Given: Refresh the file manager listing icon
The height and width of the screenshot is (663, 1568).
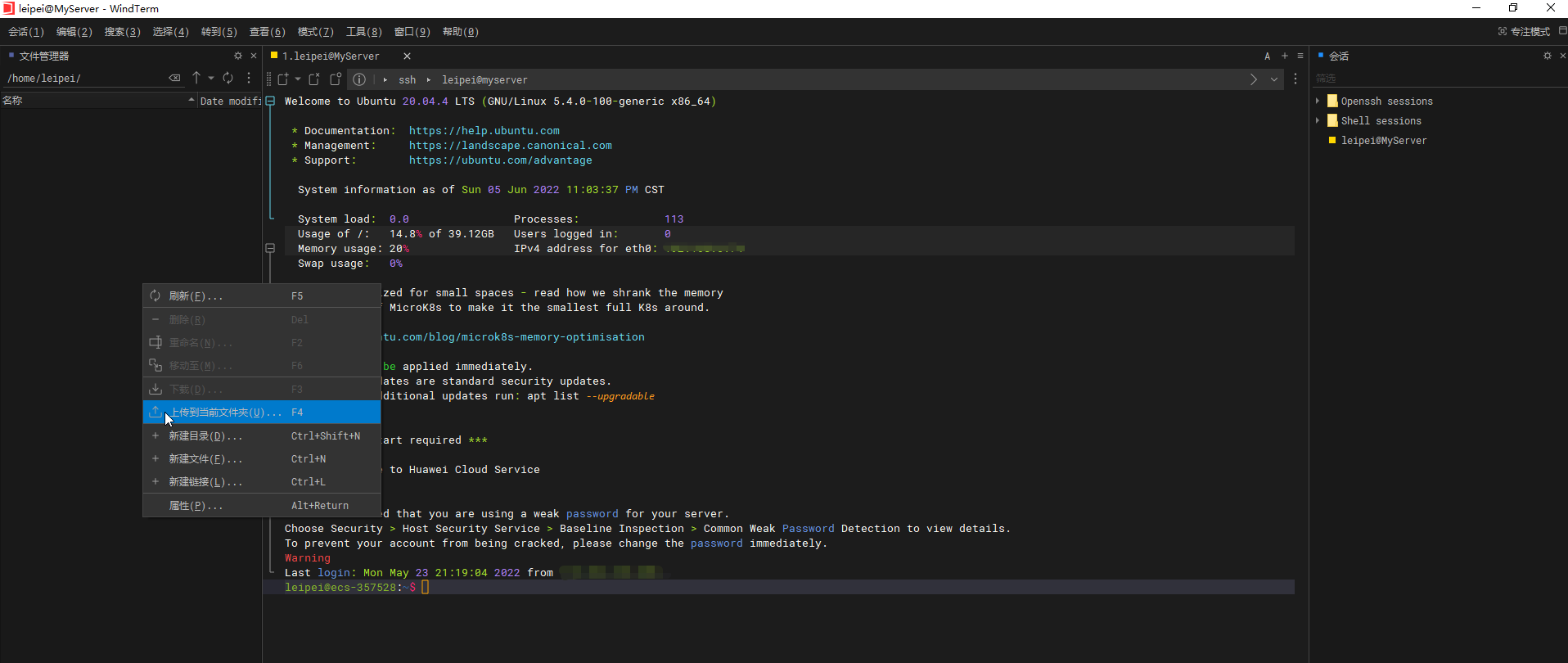Looking at the screenshot, I should point(228,78).
